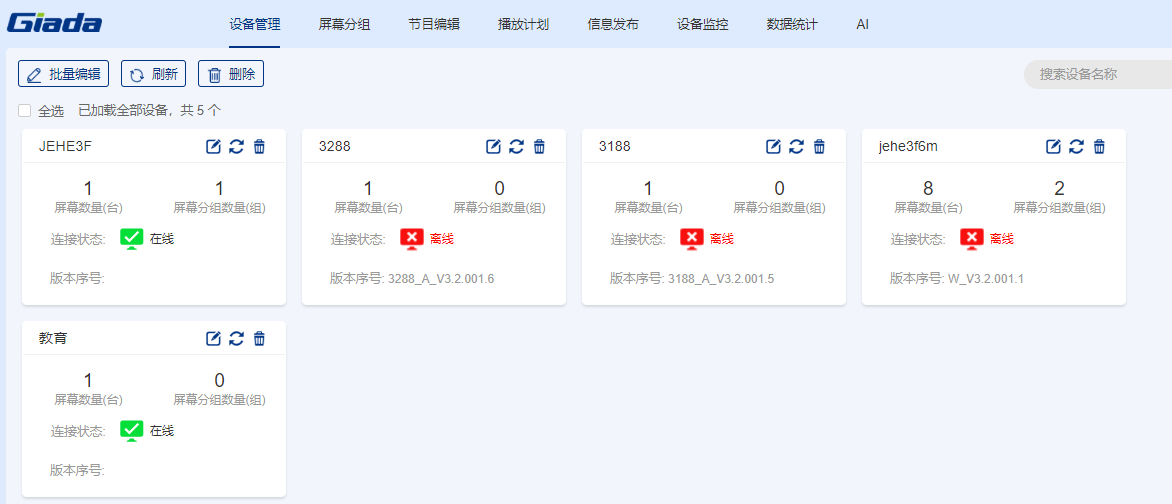Refresh the JEHE3F device card
Image resolution: width=1172 pixels, height=504 pixels.
236,147
